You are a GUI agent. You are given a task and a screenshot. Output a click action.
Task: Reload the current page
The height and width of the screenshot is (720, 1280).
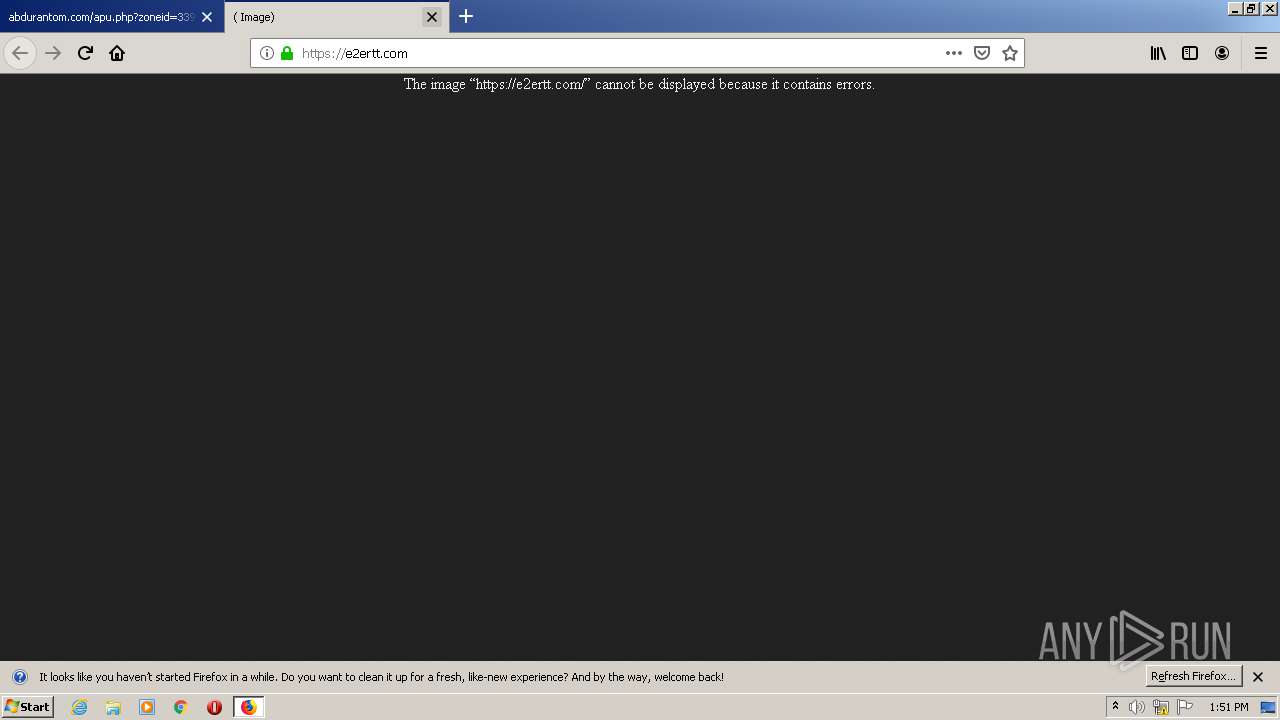[85, 53]
